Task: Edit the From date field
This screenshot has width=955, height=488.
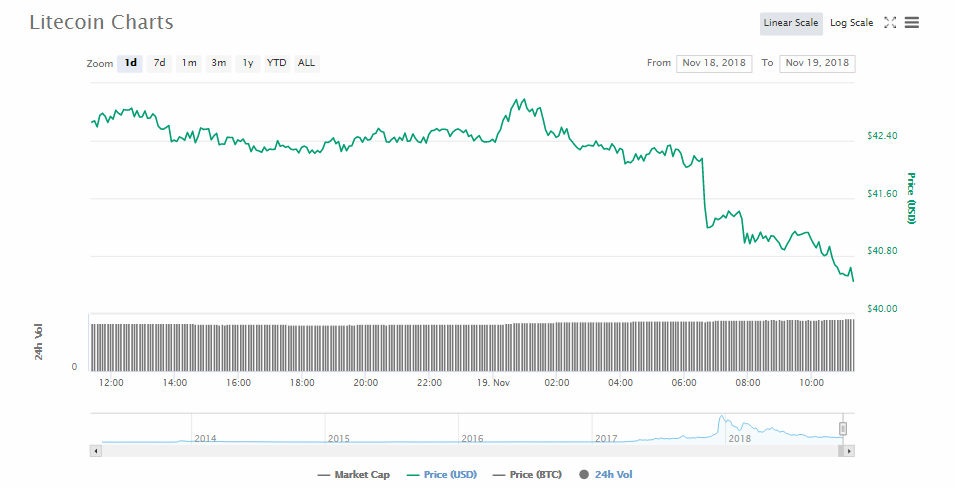Action: point(714,63)
